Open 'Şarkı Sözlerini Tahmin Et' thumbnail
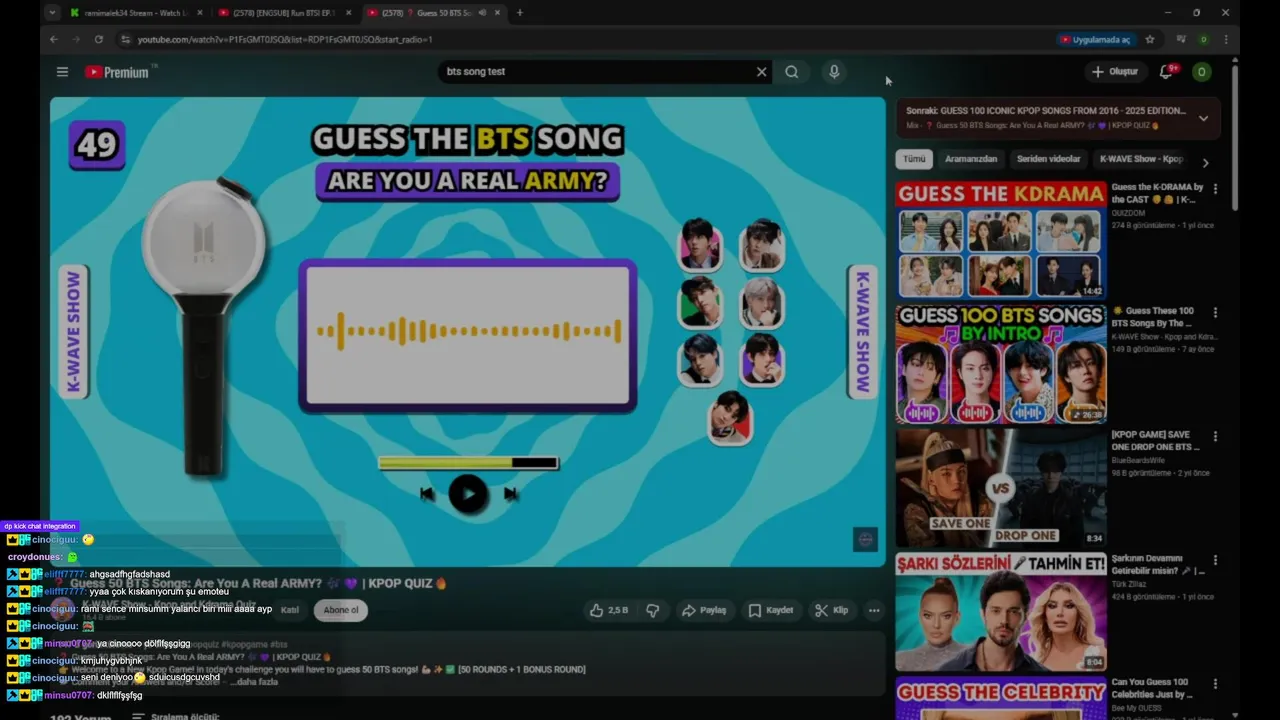The image size is (1280, 720). tap(1001, 612)
